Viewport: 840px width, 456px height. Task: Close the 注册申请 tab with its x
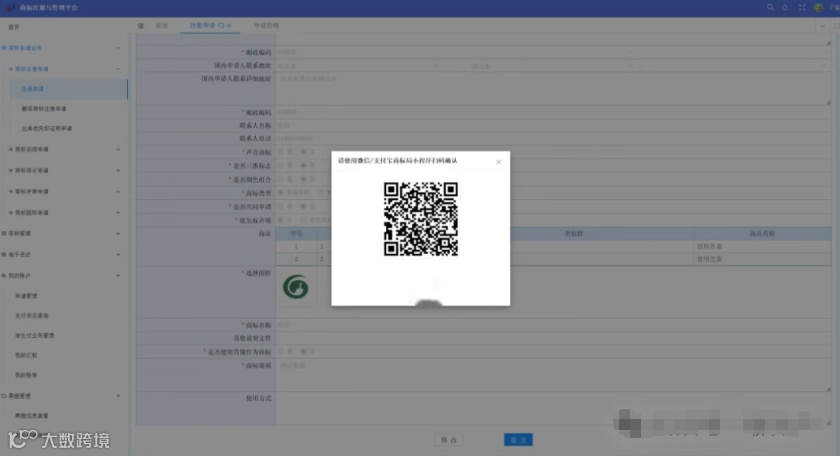tap(229, 25)
